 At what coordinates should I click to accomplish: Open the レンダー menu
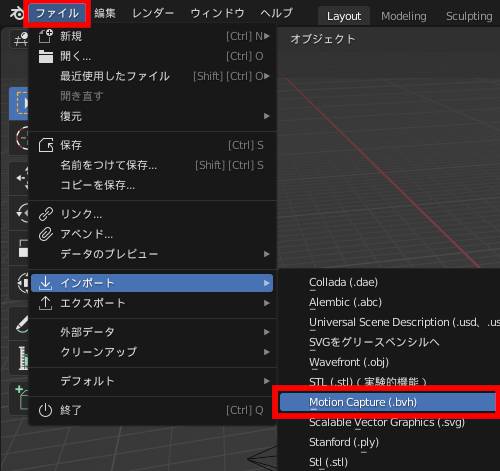[x=153, y=14]
